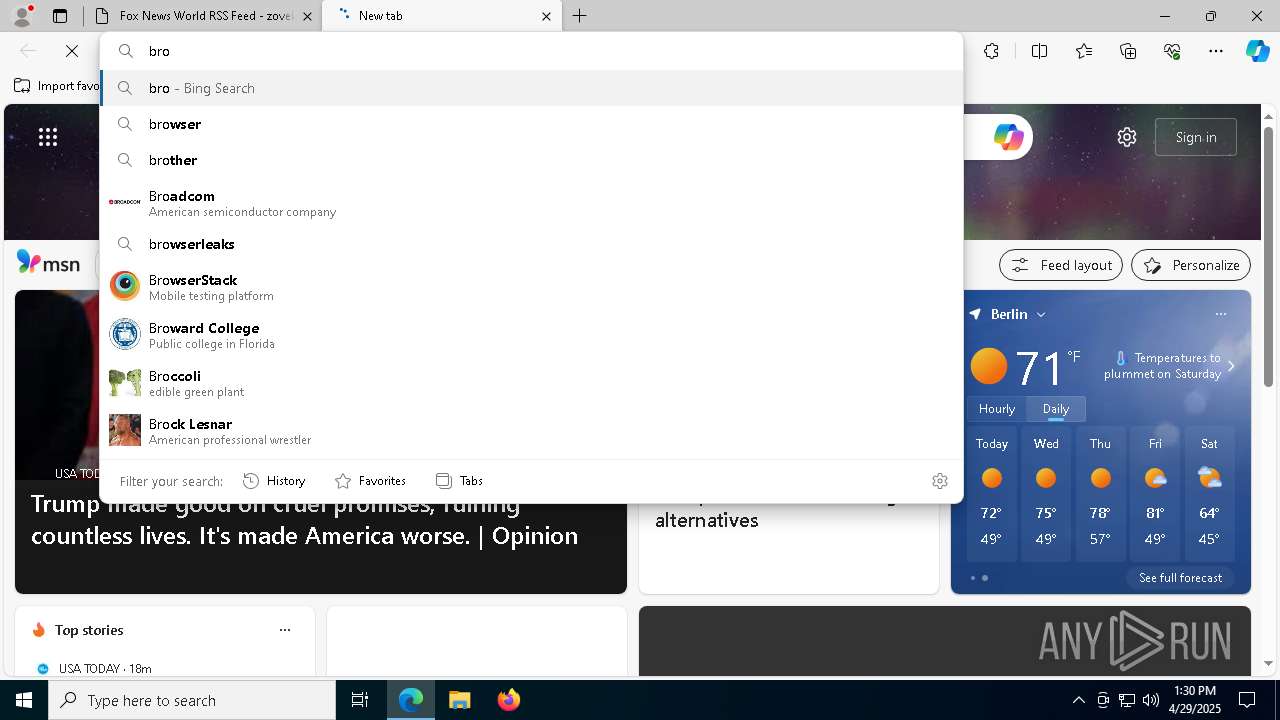
Task: Select Wed forecast column
Action: (x=1046, y=495)
